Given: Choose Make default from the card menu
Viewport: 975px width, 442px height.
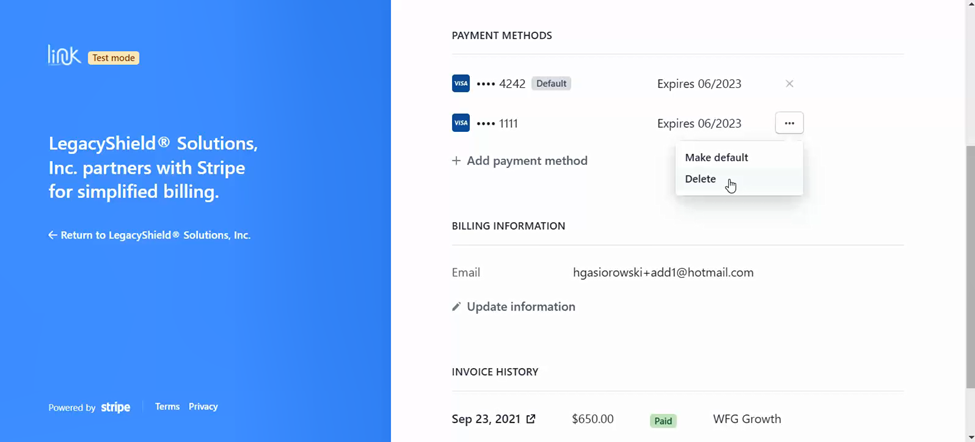Looking at the screenshot, I should point(739,157).
